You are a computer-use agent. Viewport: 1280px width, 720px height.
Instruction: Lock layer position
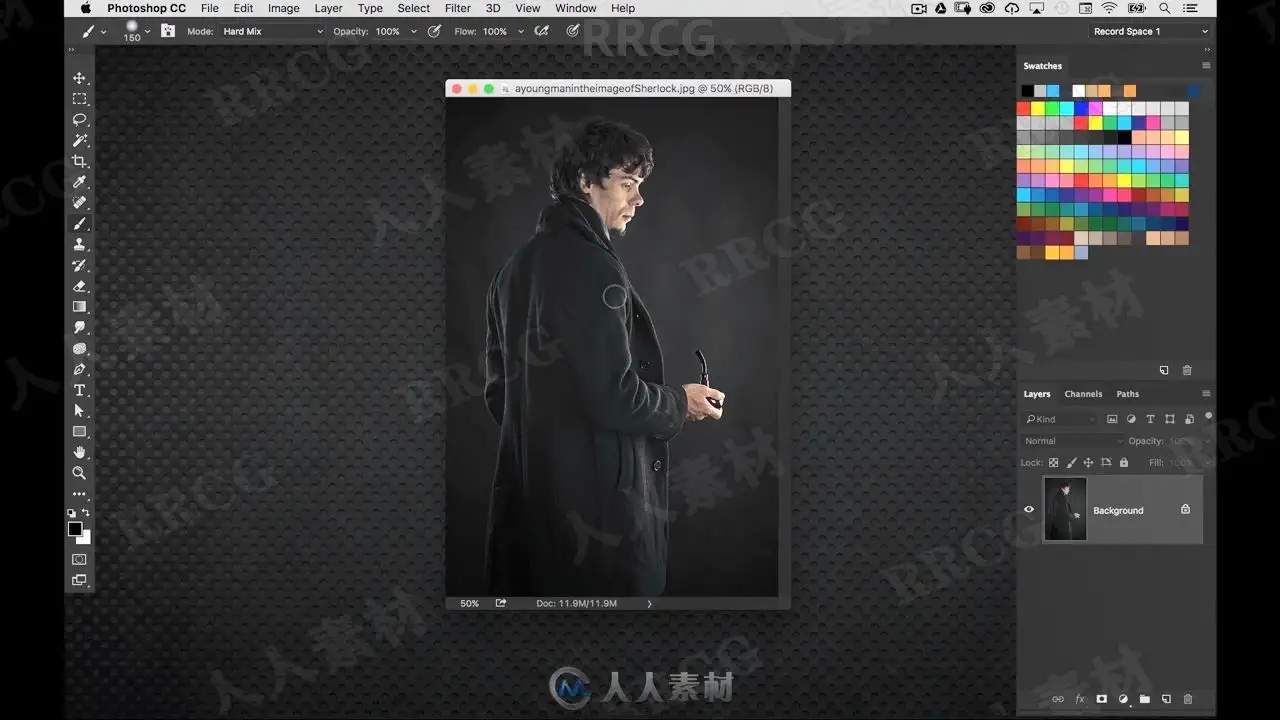click(x=1088, y=463)
